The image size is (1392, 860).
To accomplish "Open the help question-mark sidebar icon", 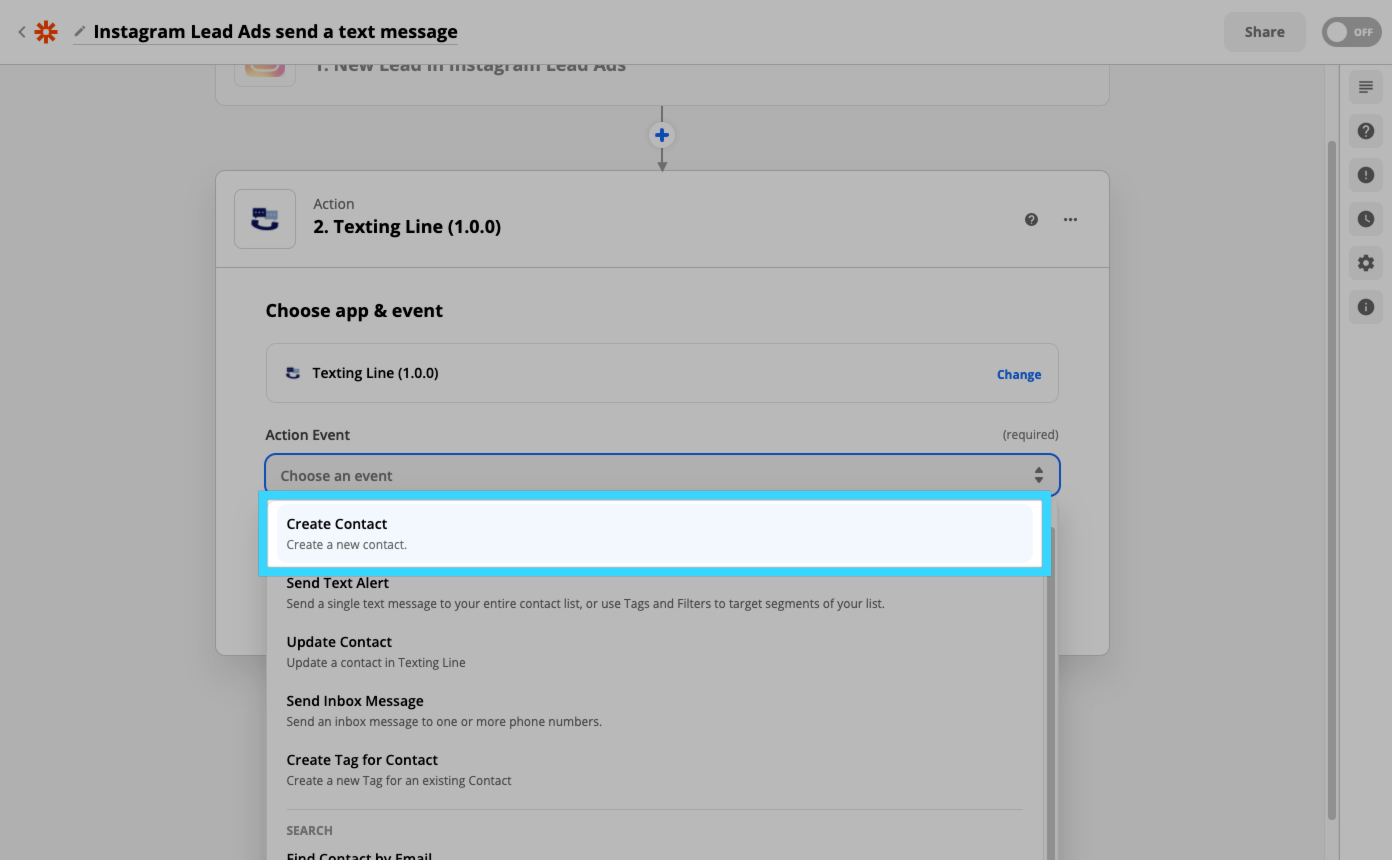I will (x=1365, y=131).
